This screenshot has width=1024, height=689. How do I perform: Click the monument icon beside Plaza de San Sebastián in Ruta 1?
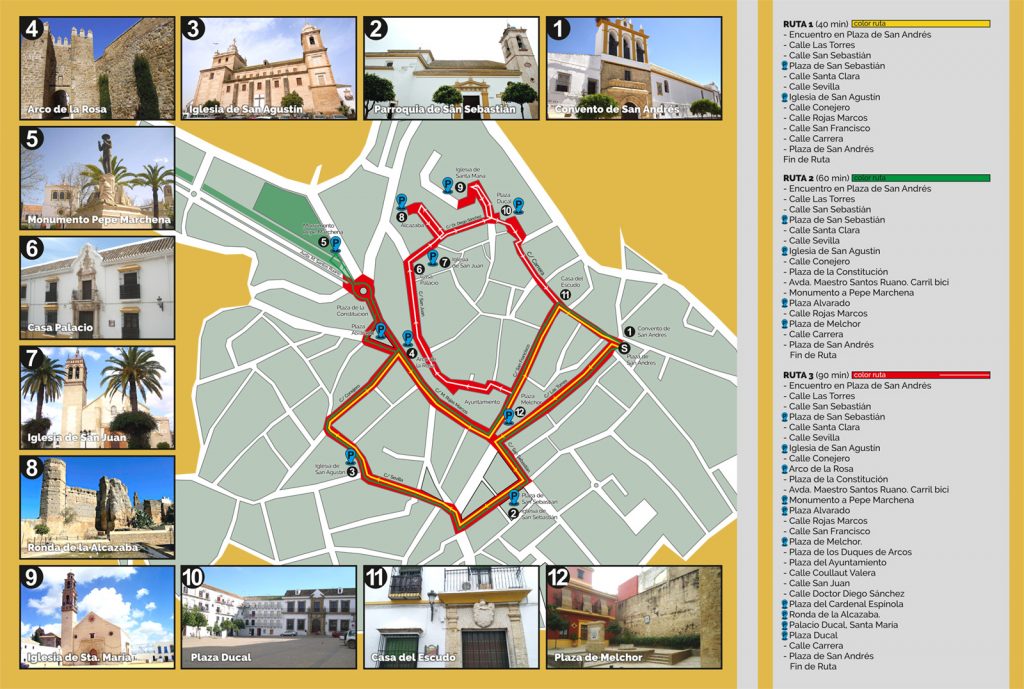[x=784, y=66]
